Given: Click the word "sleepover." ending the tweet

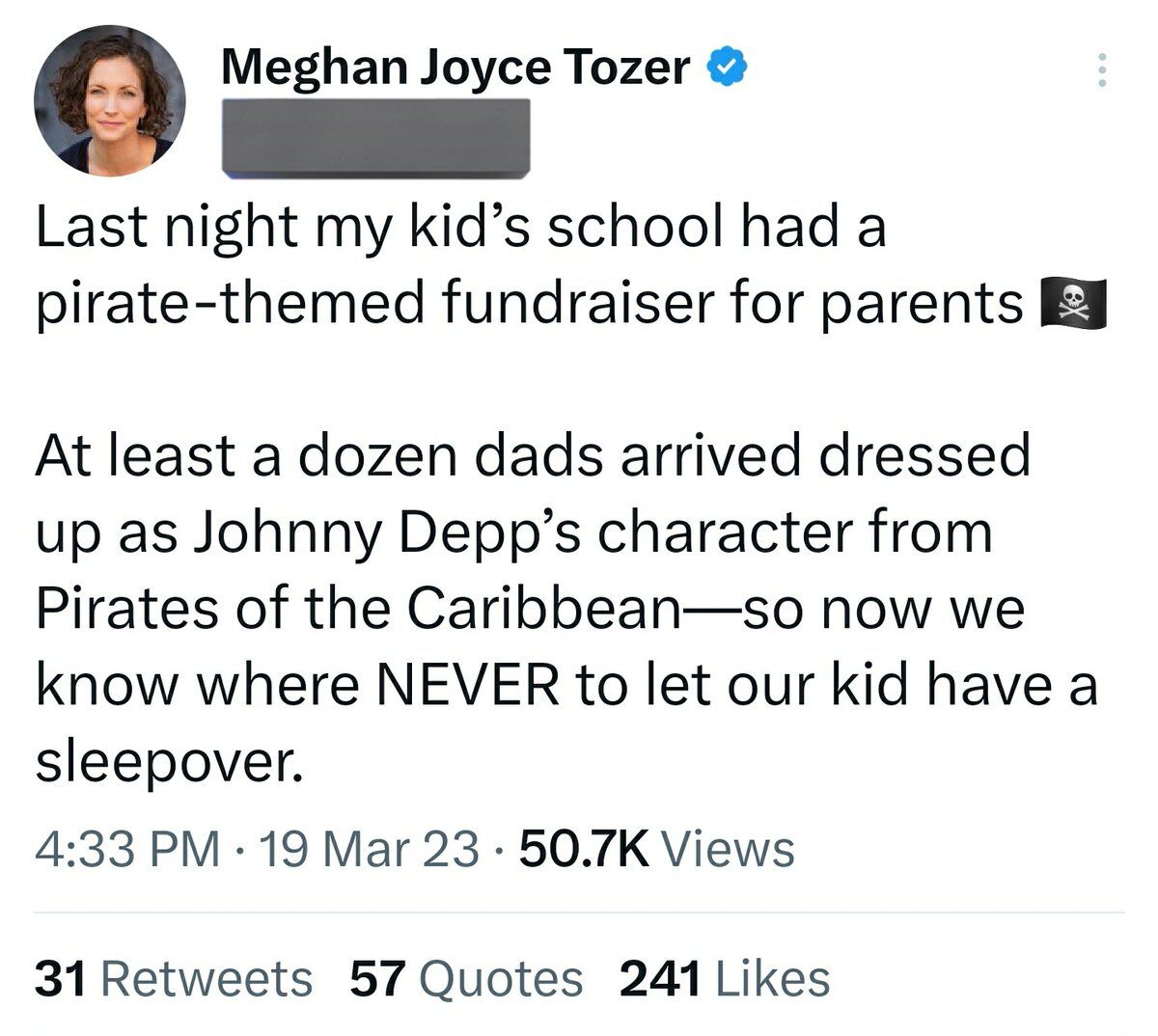Looking at the screenshot, I should pyautogui.click(x=162, y=762).
